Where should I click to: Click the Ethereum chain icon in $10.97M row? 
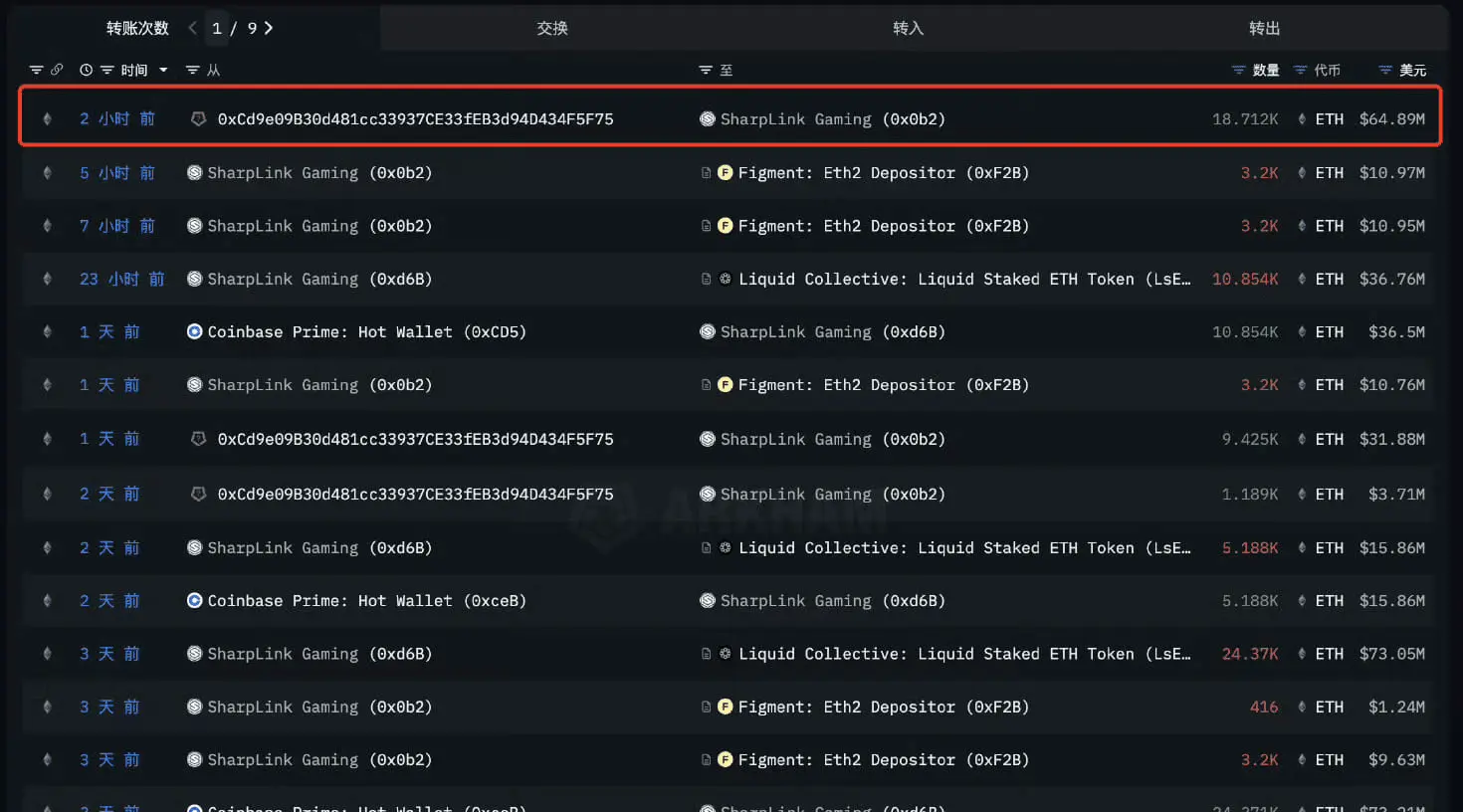click(x=47, y=172)
